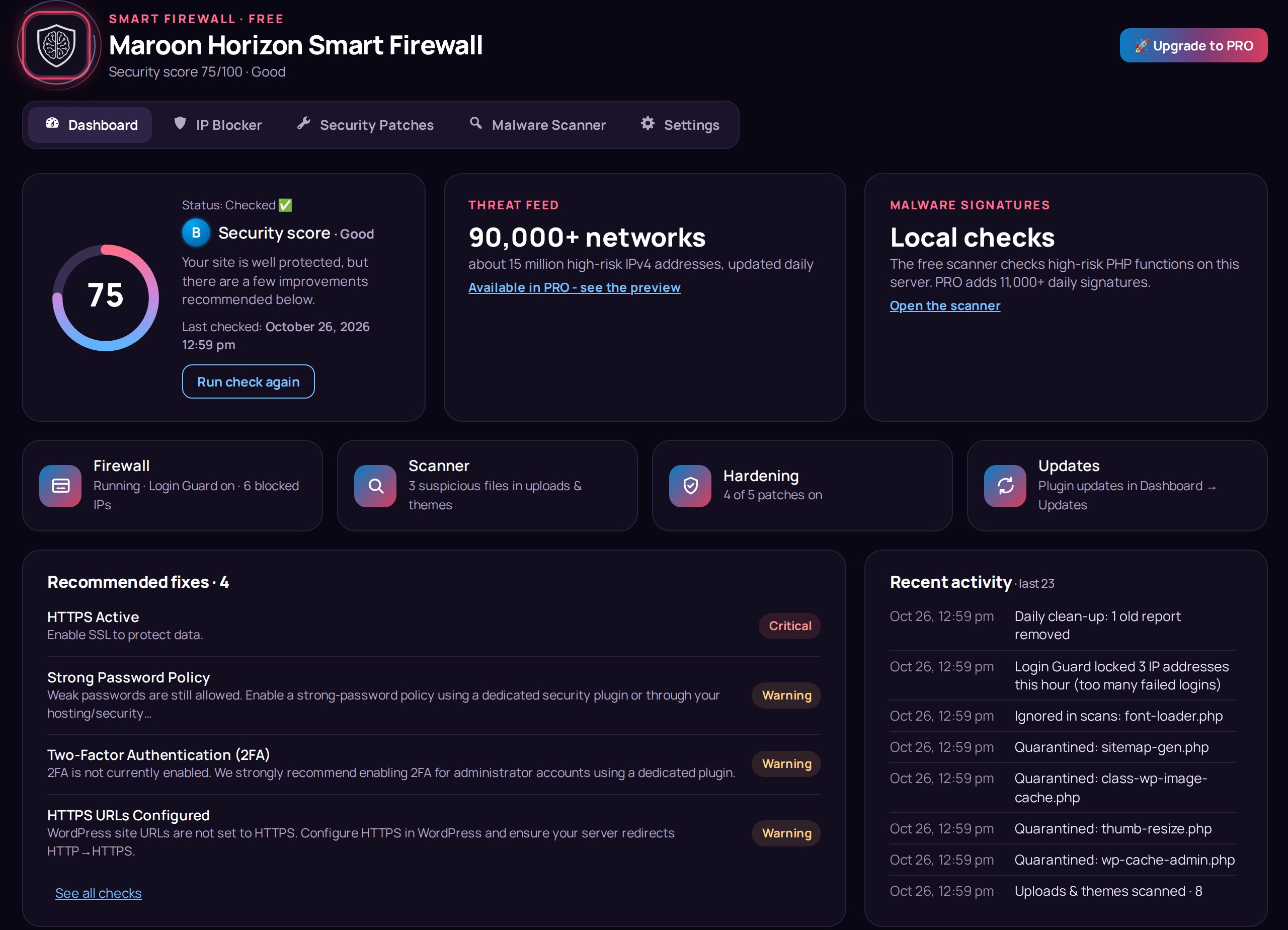Click the green Checked status checkmark
The image size is (1288, 930).
pyautogui.click(x=285, y=205)
